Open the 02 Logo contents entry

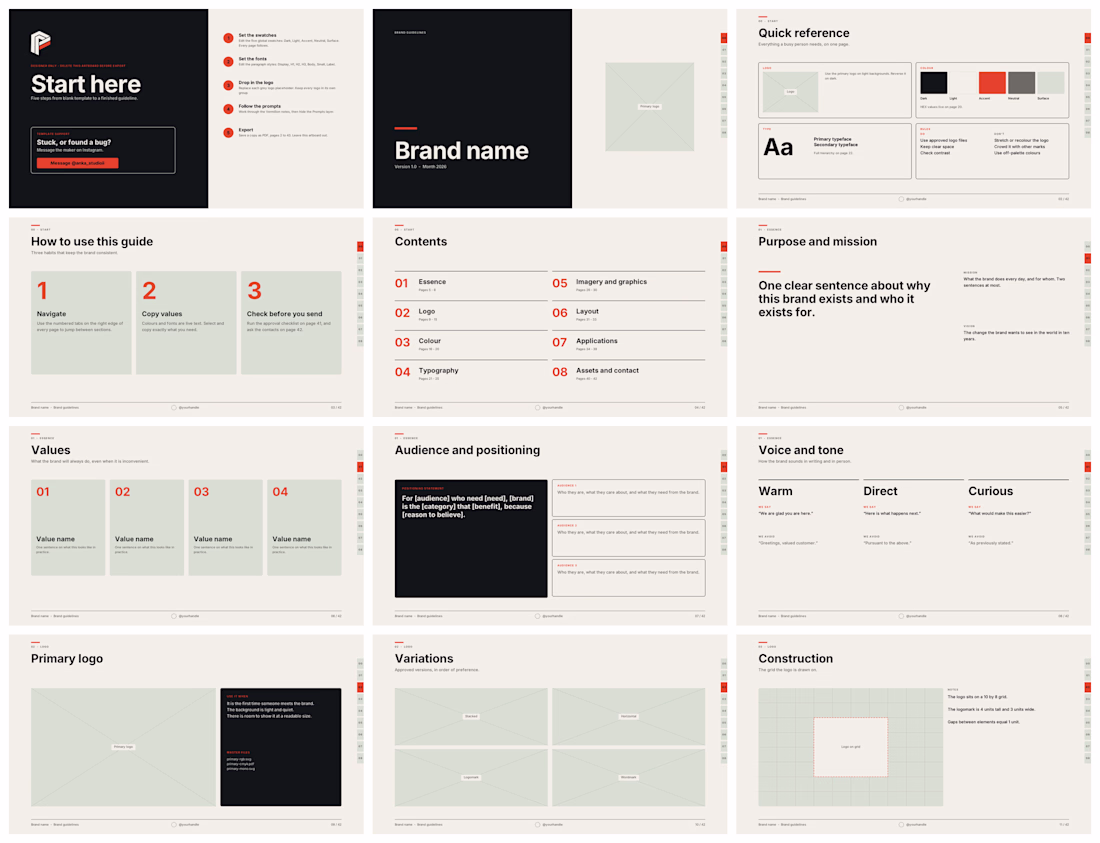pos(471,314)
